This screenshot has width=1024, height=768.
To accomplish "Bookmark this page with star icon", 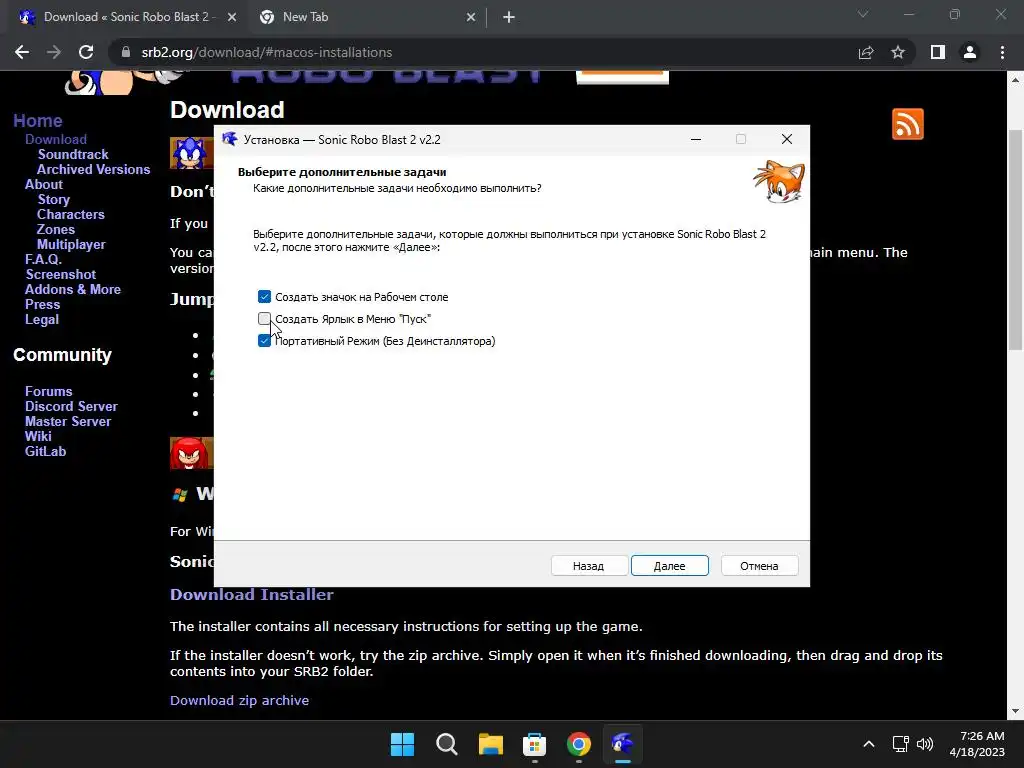I will (898, 52).
